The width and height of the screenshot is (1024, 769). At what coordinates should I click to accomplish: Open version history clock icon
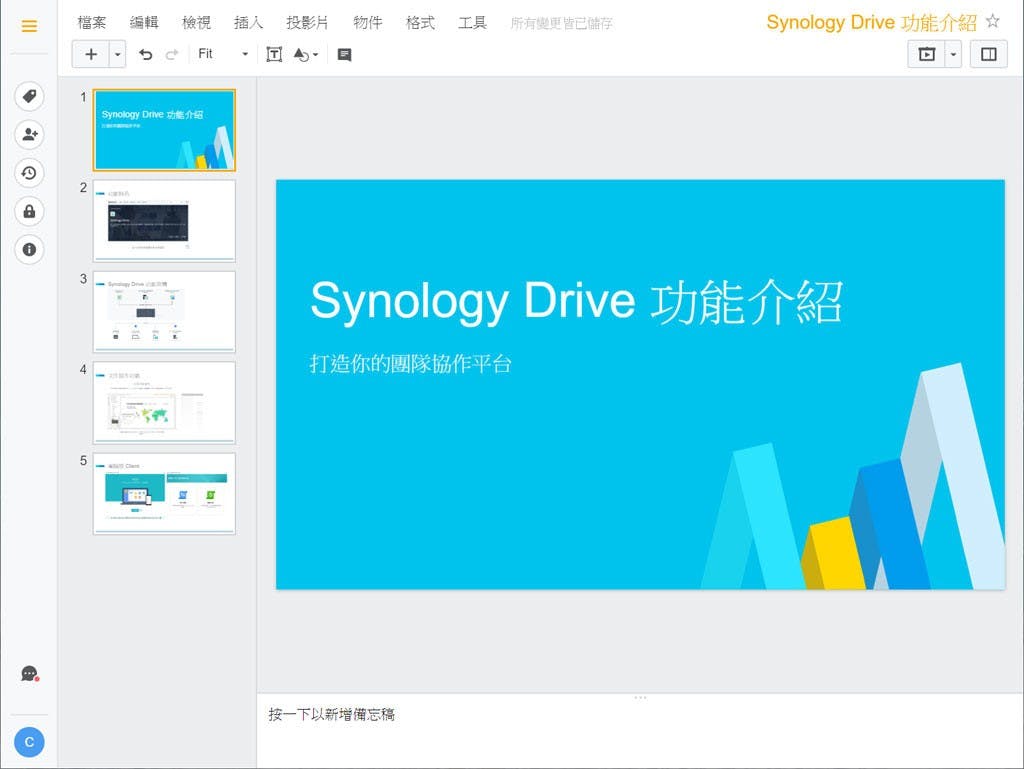29,173
